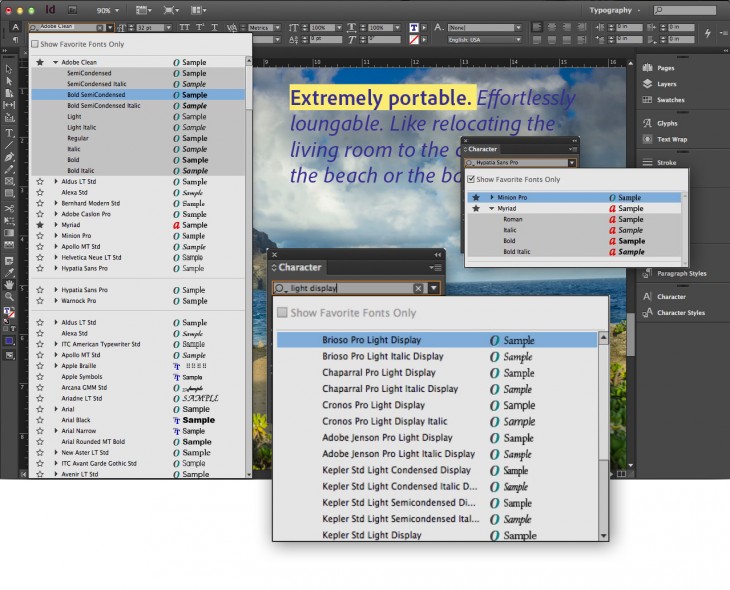
Task: Select the Hand tool
Action: click(x=9, y=285)
